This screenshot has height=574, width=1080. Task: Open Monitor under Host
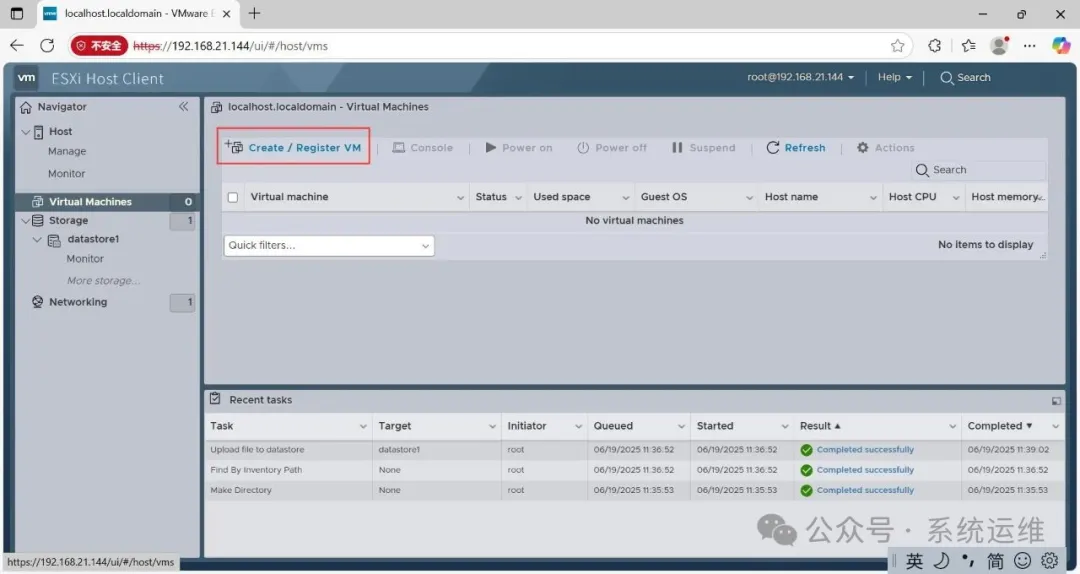[66, 174]
